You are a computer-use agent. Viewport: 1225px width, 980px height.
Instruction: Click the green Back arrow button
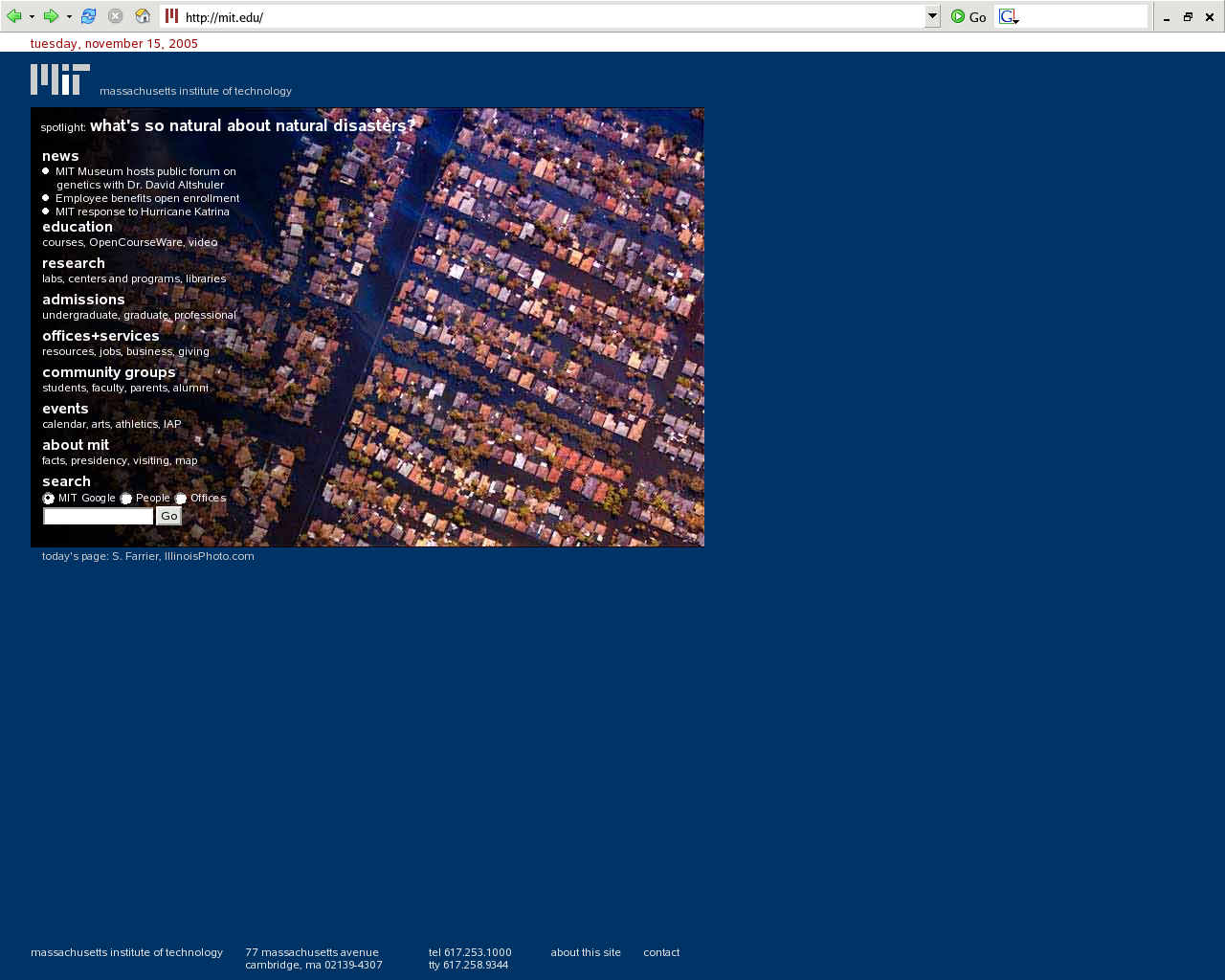click(13, 16)
